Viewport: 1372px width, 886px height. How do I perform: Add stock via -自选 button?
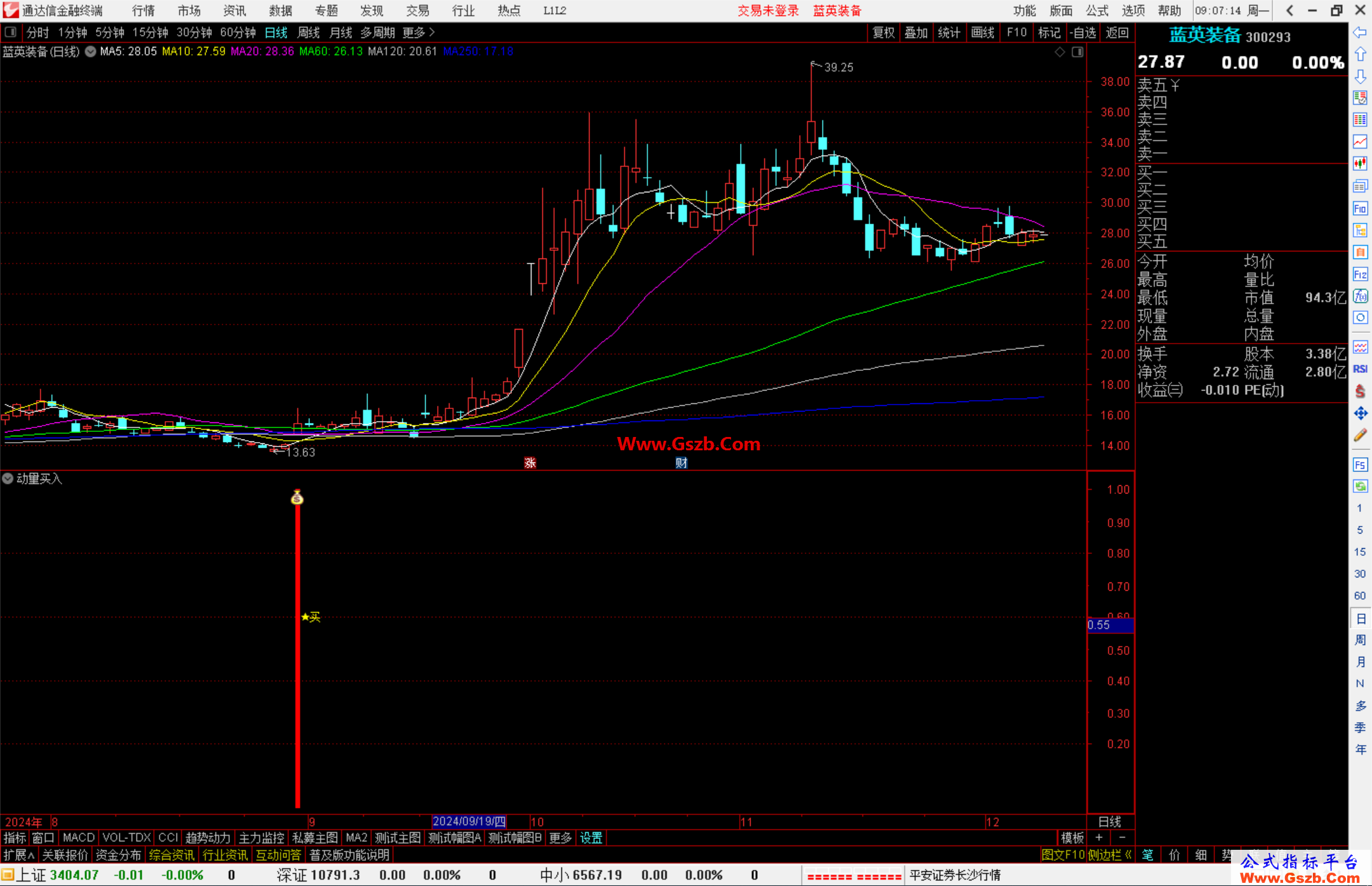tap(1082, 32)
